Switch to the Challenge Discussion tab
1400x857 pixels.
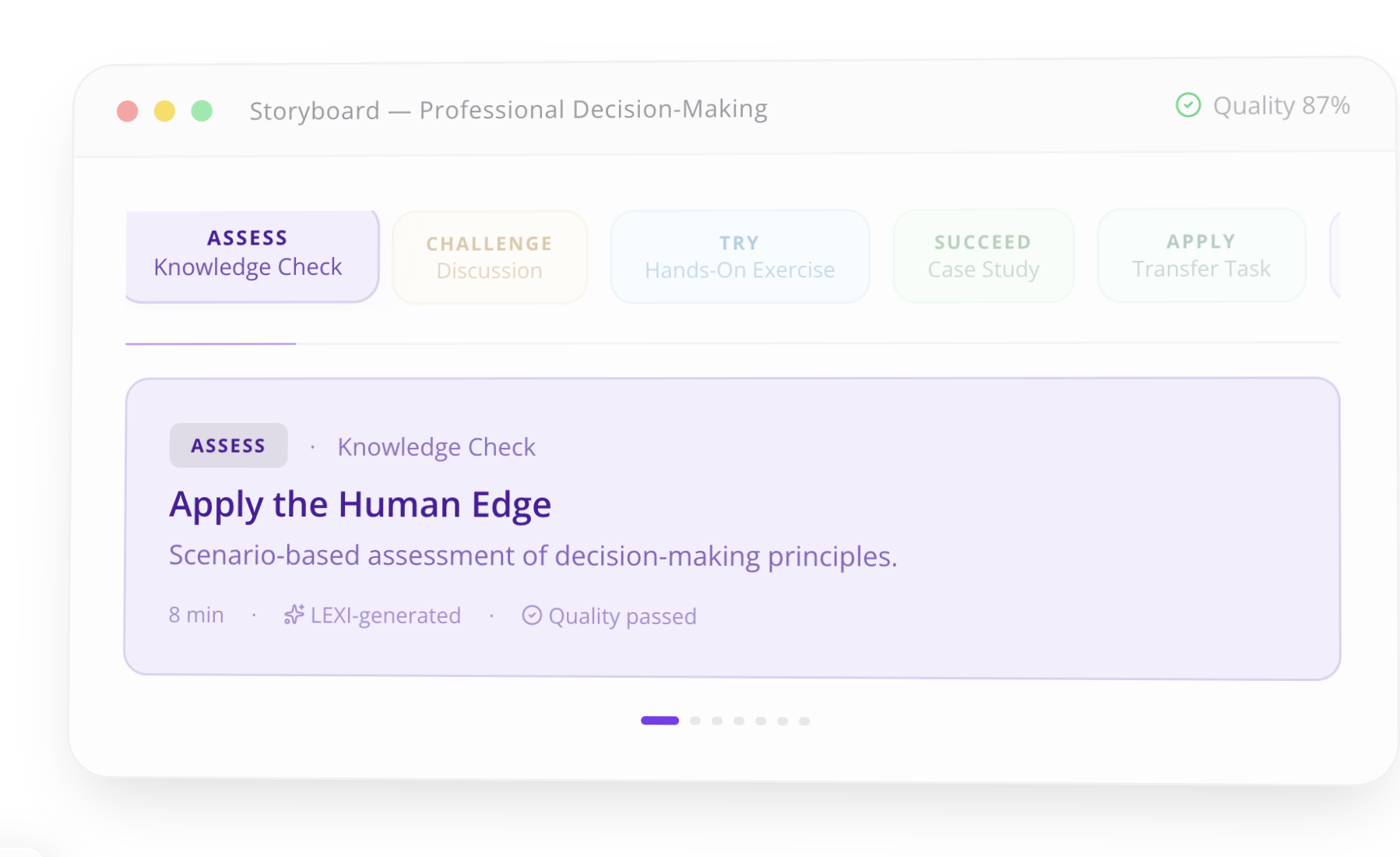[x=490, y=257]
